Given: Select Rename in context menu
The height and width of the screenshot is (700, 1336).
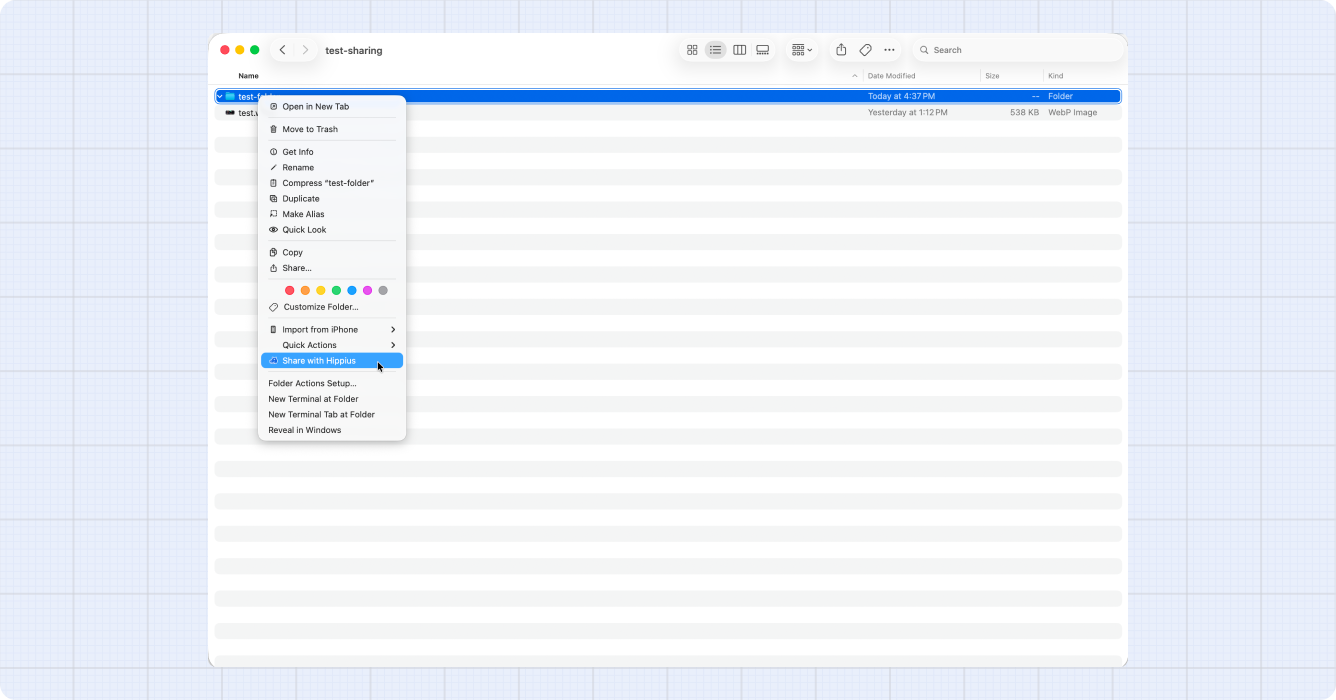Looking at the screenshot, I should (332, 168).
